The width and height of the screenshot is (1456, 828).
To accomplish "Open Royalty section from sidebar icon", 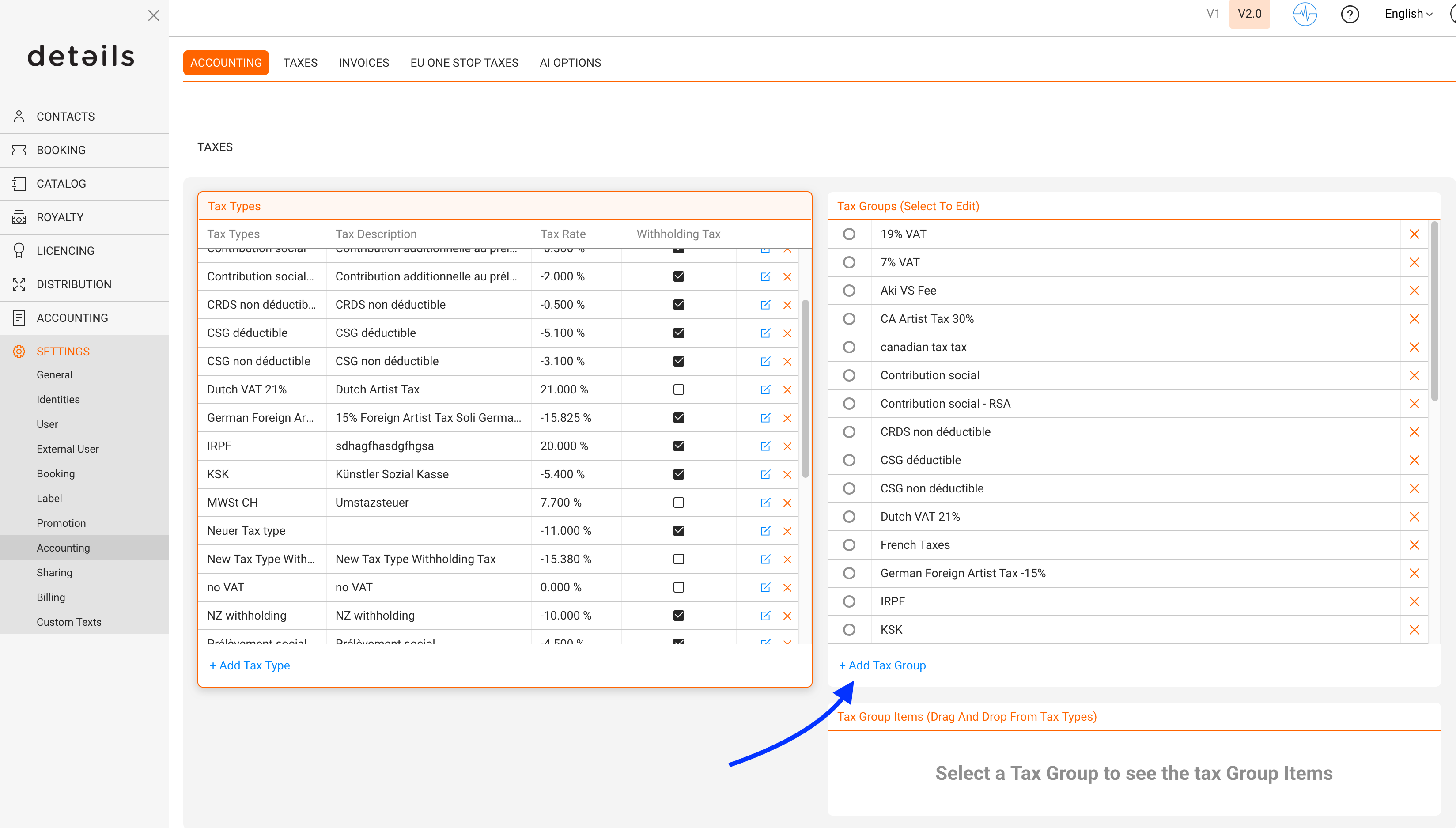I will click(19, 217).
